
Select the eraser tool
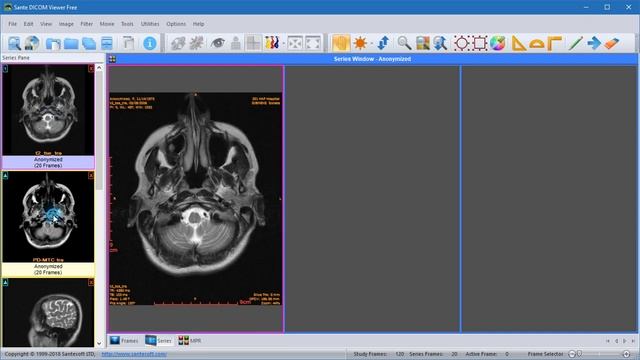pos(612,43)
